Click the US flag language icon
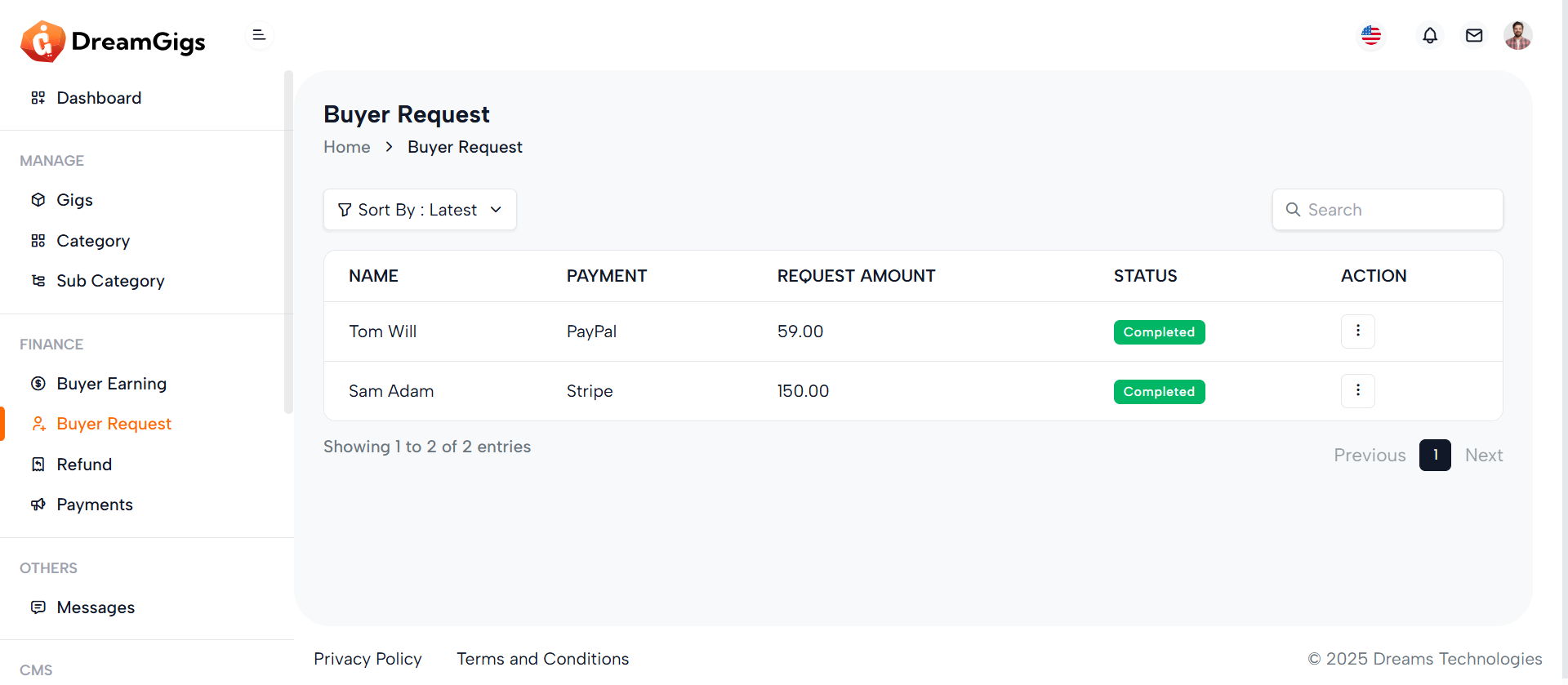This screenshot has width=1568, height=685. point(1371,36)
